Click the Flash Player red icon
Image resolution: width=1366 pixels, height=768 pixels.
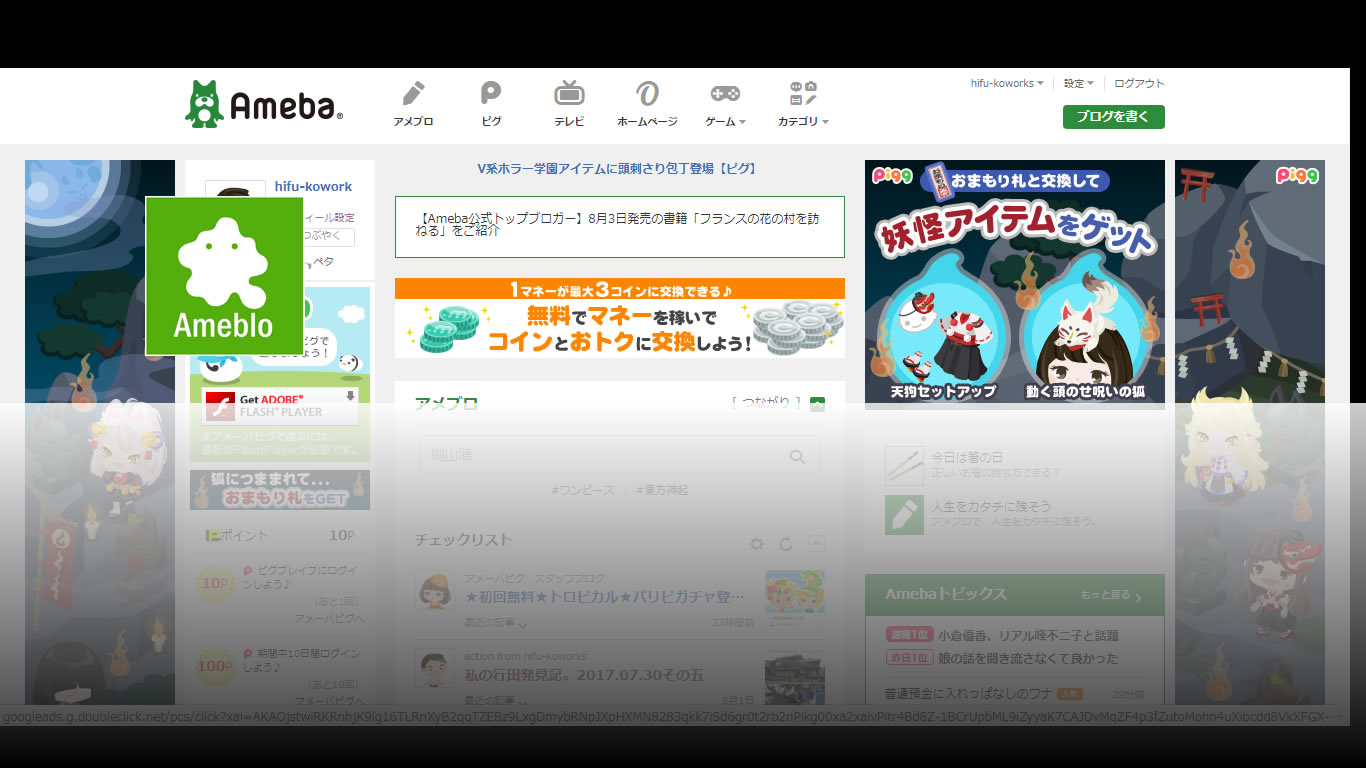pyautogui.click(x=219, y=406)
